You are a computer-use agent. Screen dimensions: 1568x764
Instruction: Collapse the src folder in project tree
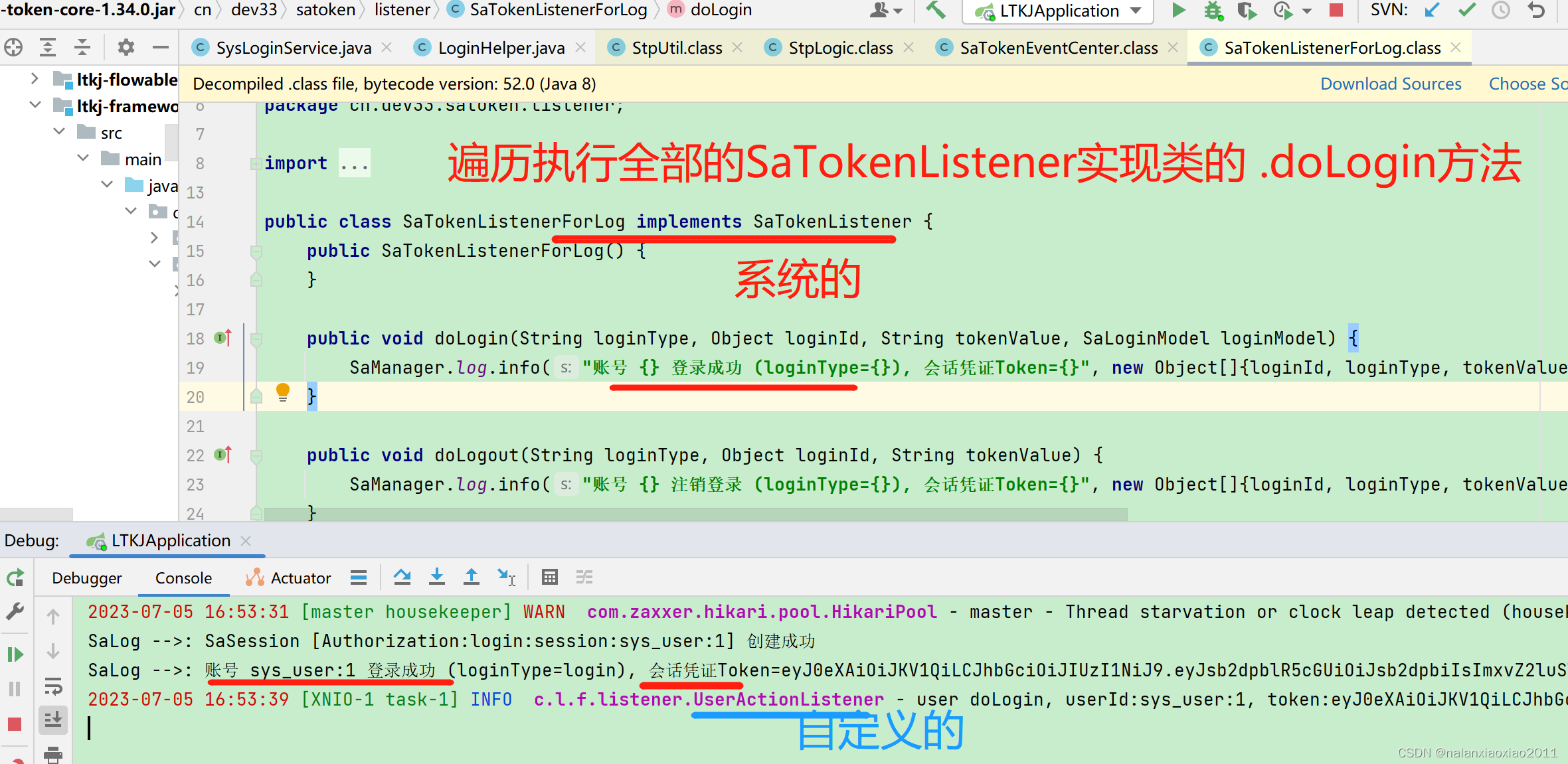[x=59, y=132]
